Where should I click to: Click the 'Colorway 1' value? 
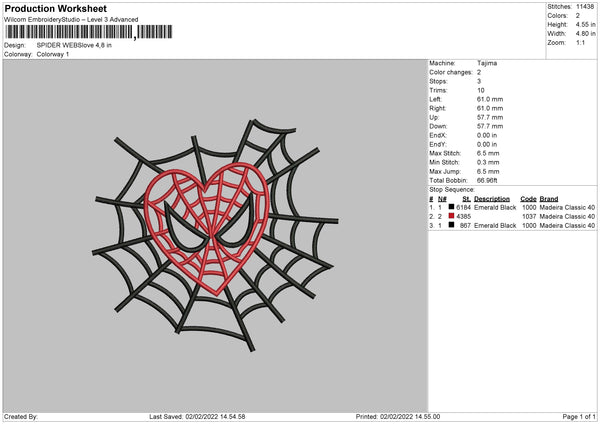(x=53, y=54)
